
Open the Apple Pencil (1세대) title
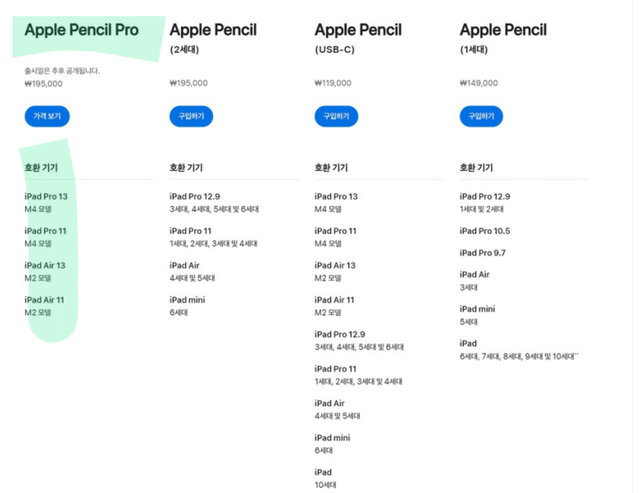503,31
